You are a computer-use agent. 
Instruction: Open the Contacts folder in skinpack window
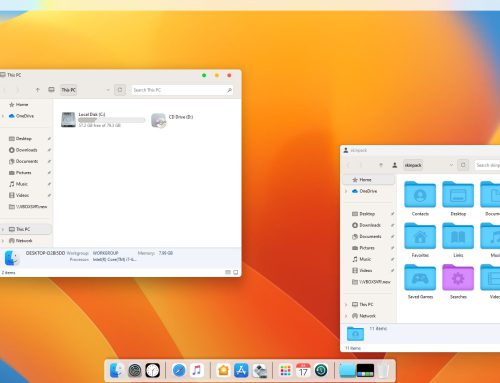pyautogui.click(x=420, y=194)
